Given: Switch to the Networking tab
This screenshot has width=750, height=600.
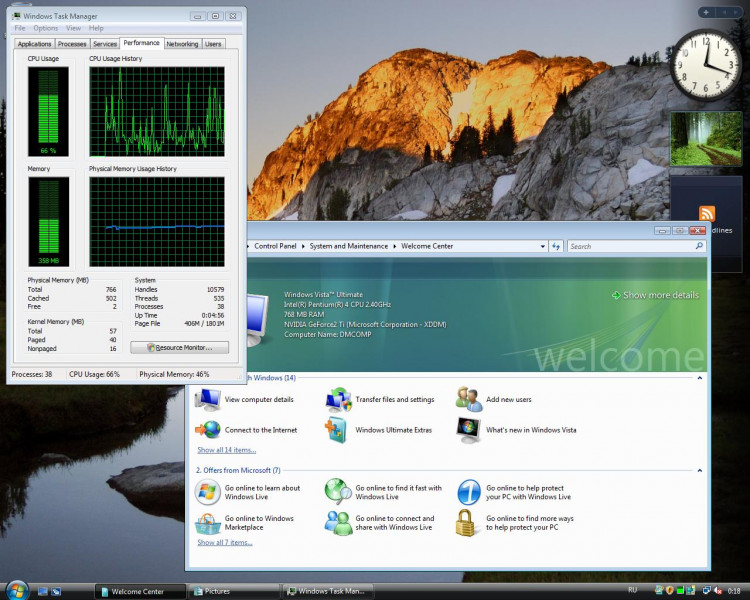Looking at the screenshot, I should pos(182,44).
